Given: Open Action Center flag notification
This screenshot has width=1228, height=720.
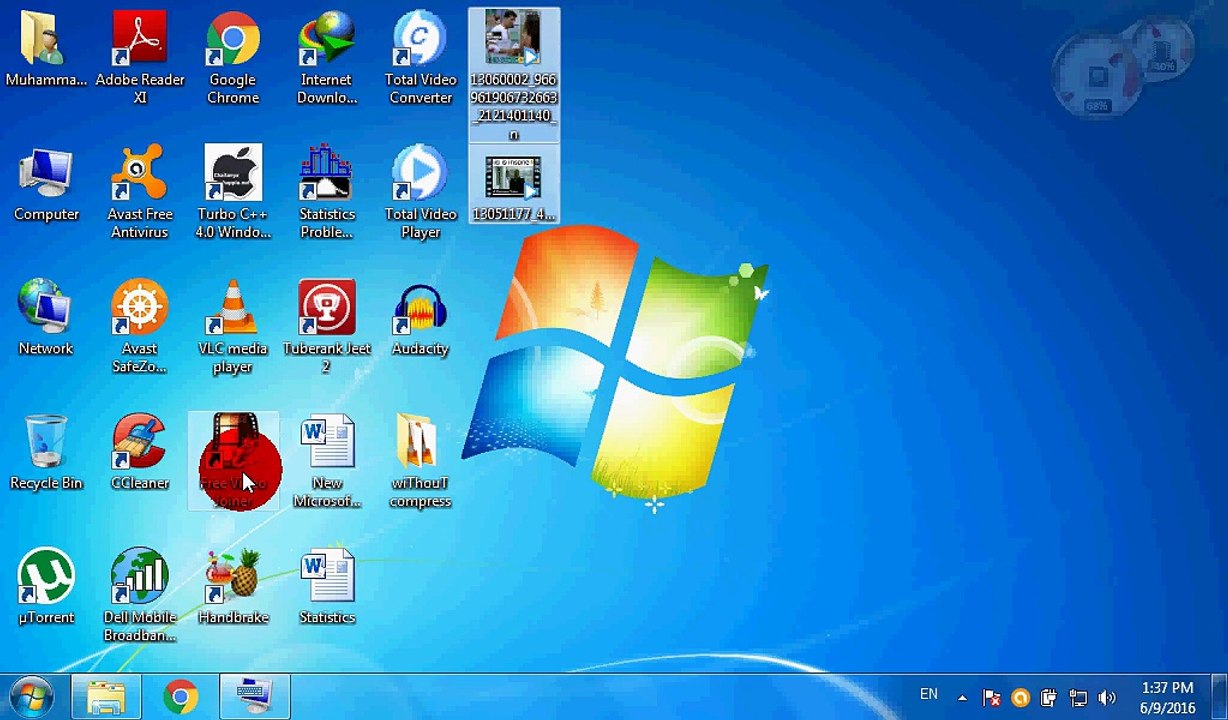Looking at the screenshot, I should (992, 698).
